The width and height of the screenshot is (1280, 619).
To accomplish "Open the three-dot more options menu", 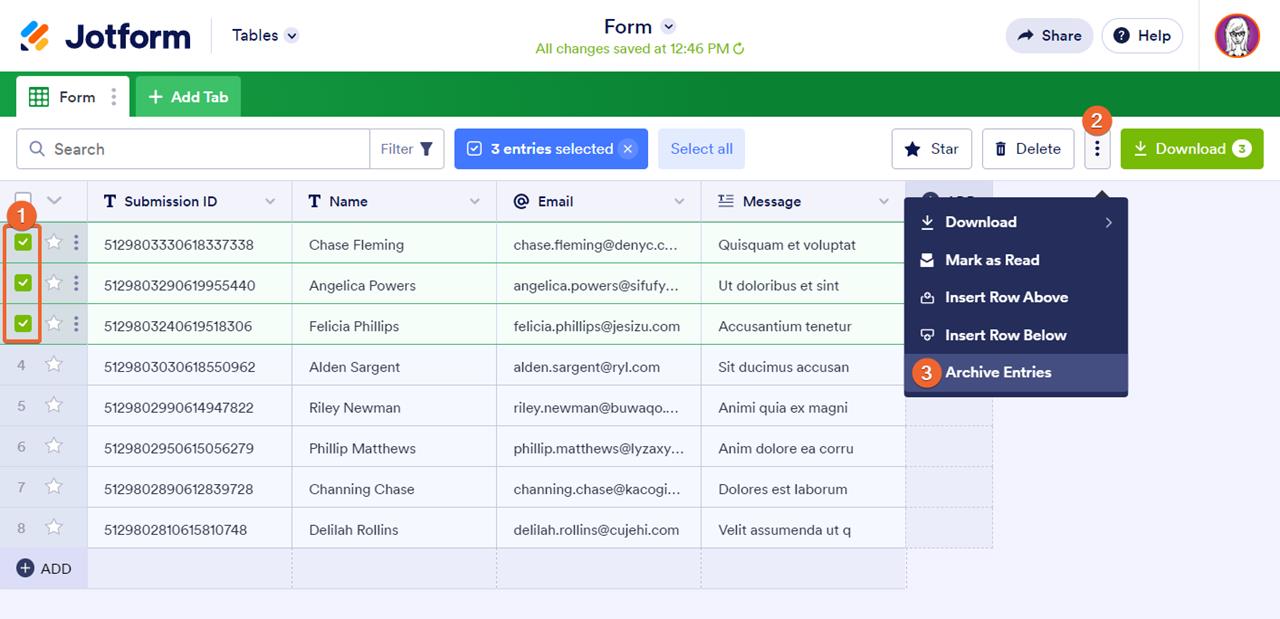I will 1097,149.
